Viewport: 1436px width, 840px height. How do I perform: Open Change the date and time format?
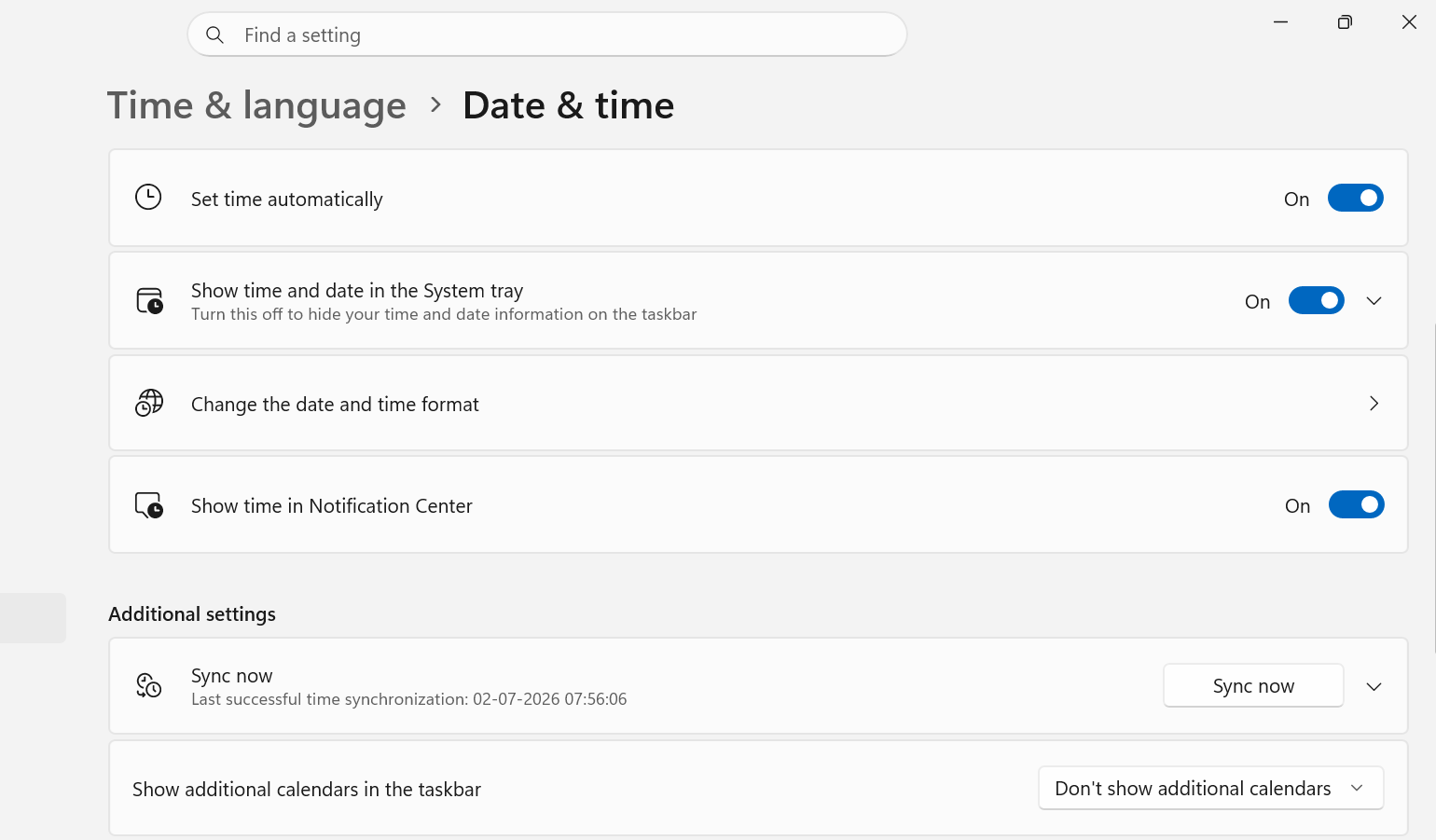pos(758,403)
